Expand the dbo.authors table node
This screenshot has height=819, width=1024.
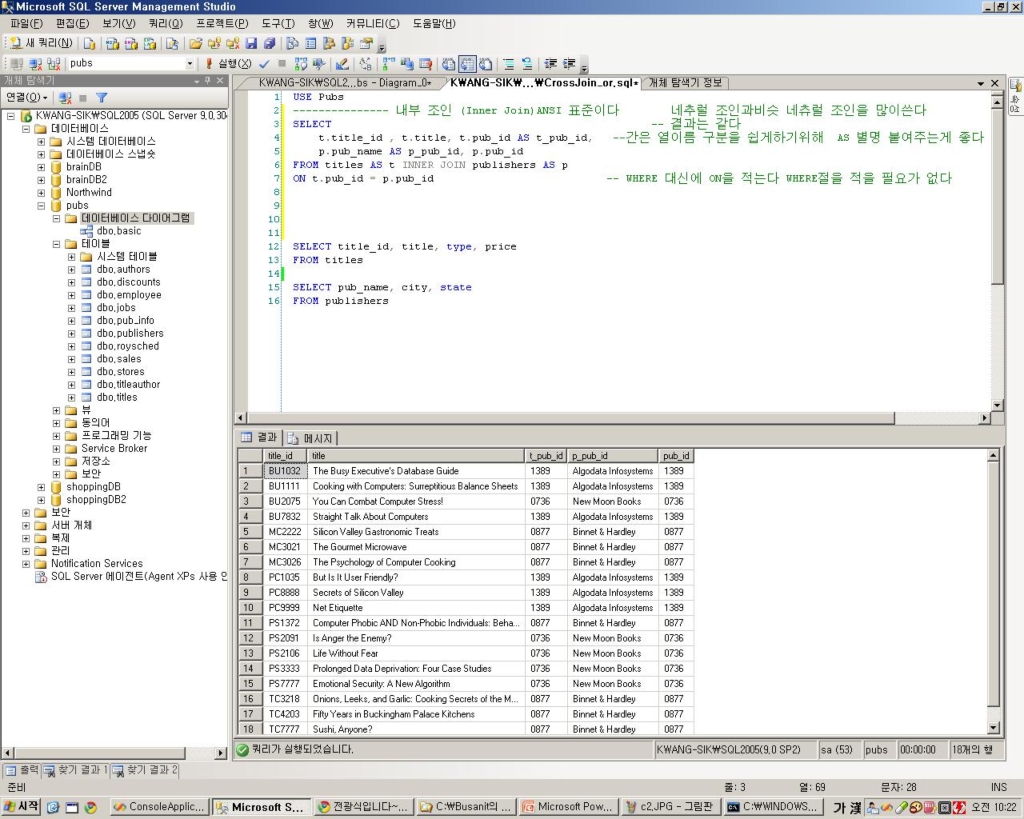tap(72, 270)
